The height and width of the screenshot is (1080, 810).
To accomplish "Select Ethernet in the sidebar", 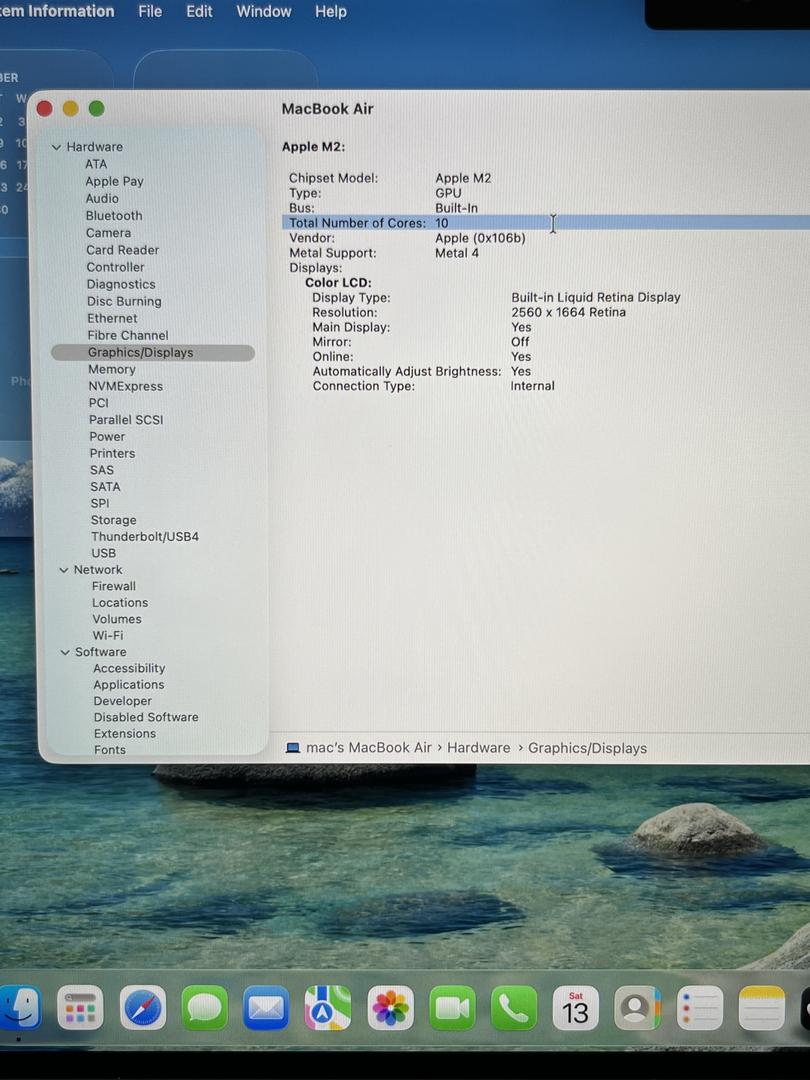I will [x=112, y=318].
